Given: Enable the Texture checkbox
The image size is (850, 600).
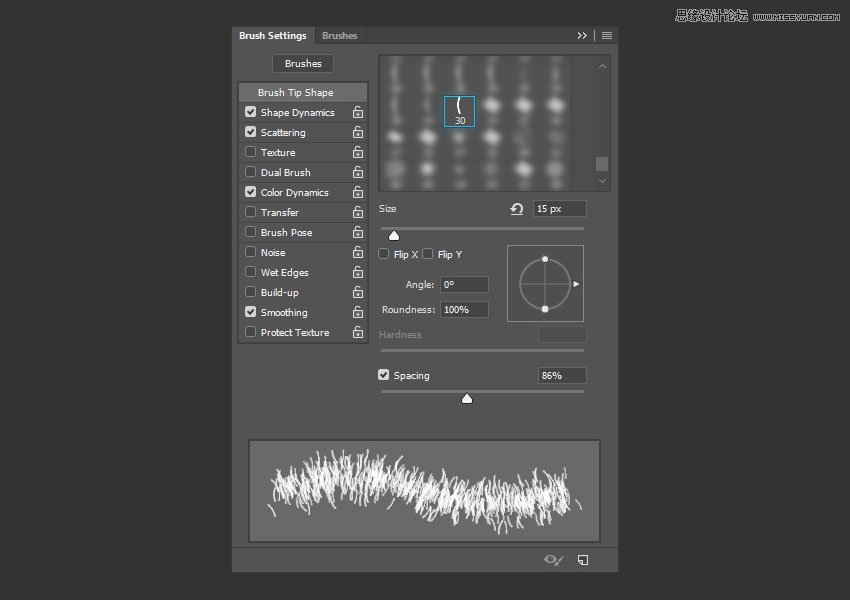Looking at the screenshot, I should [250, 152].
